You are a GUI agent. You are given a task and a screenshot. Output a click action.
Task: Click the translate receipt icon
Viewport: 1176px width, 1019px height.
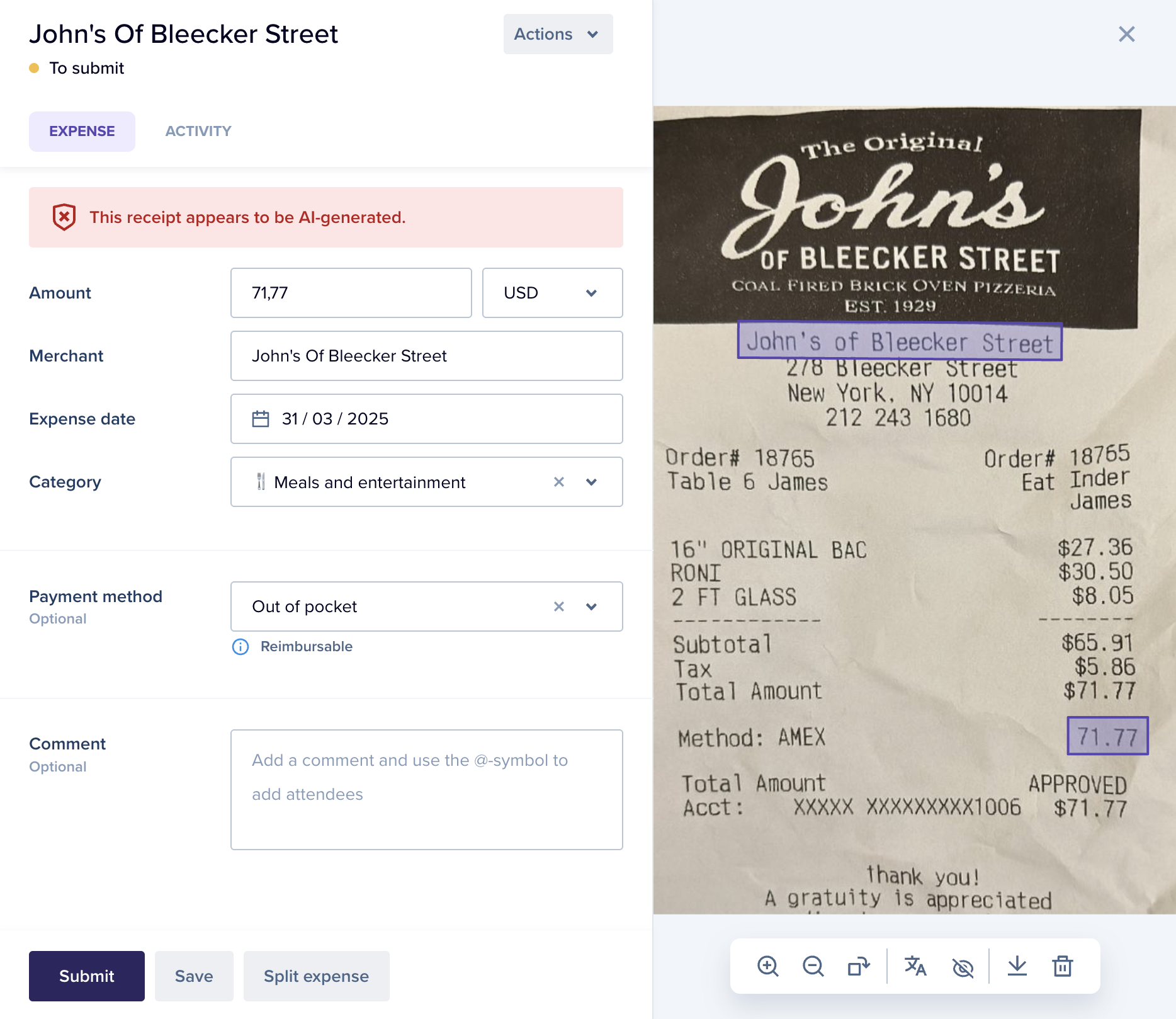tap(915, 966)
